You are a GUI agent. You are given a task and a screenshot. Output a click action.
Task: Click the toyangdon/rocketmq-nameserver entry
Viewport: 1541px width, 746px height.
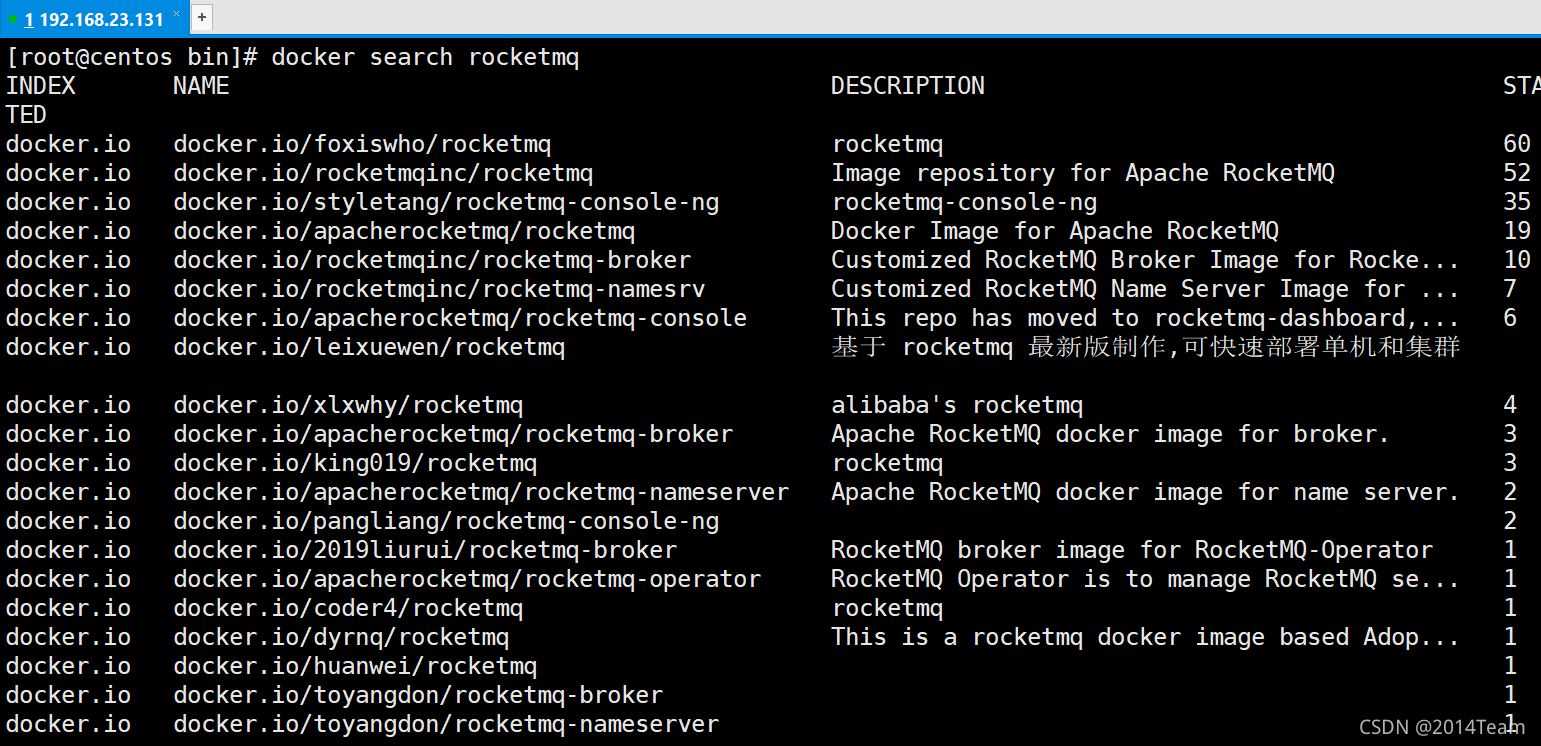coord(446,724)
